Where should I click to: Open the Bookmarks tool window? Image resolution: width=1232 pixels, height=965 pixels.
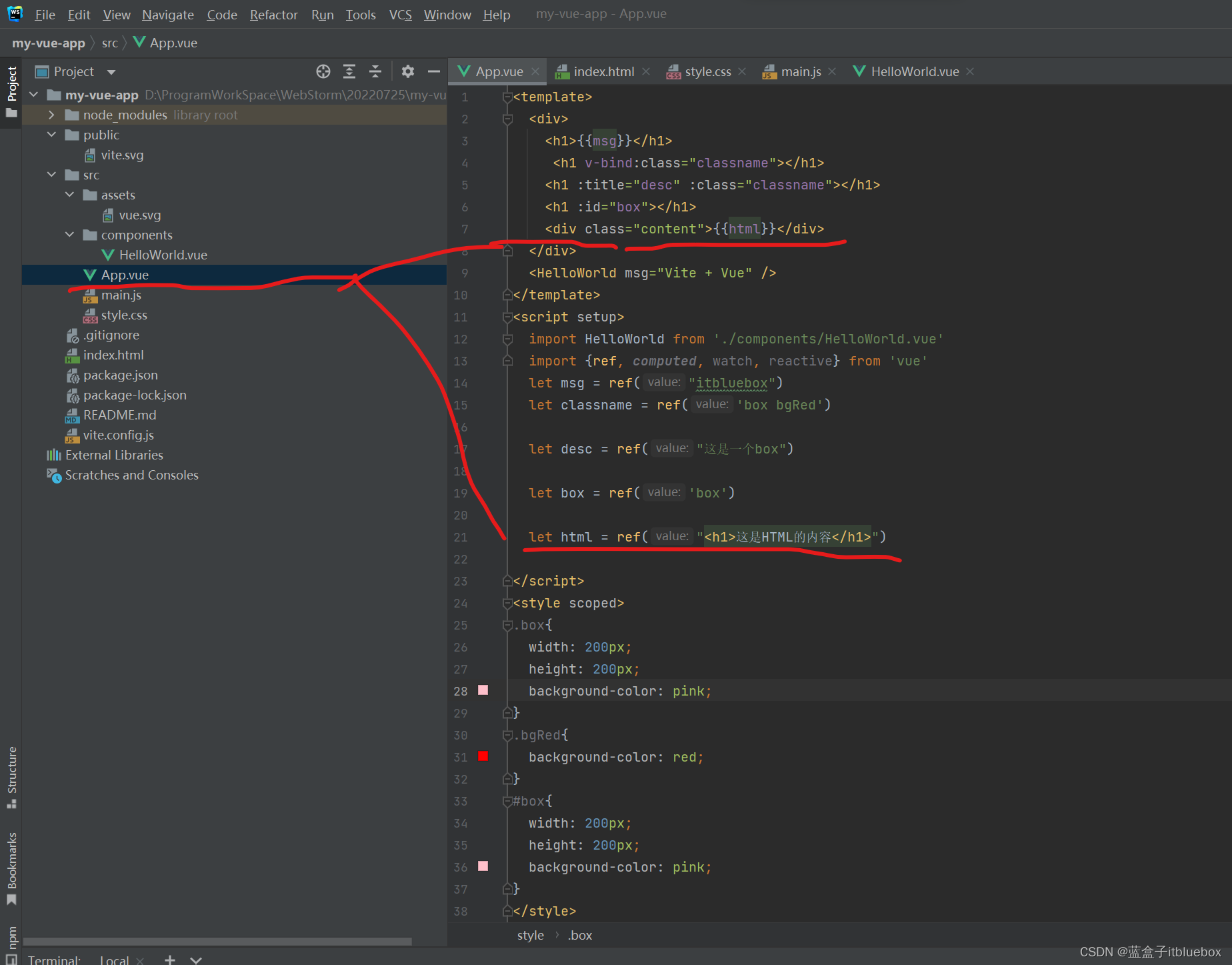[11, 868]
